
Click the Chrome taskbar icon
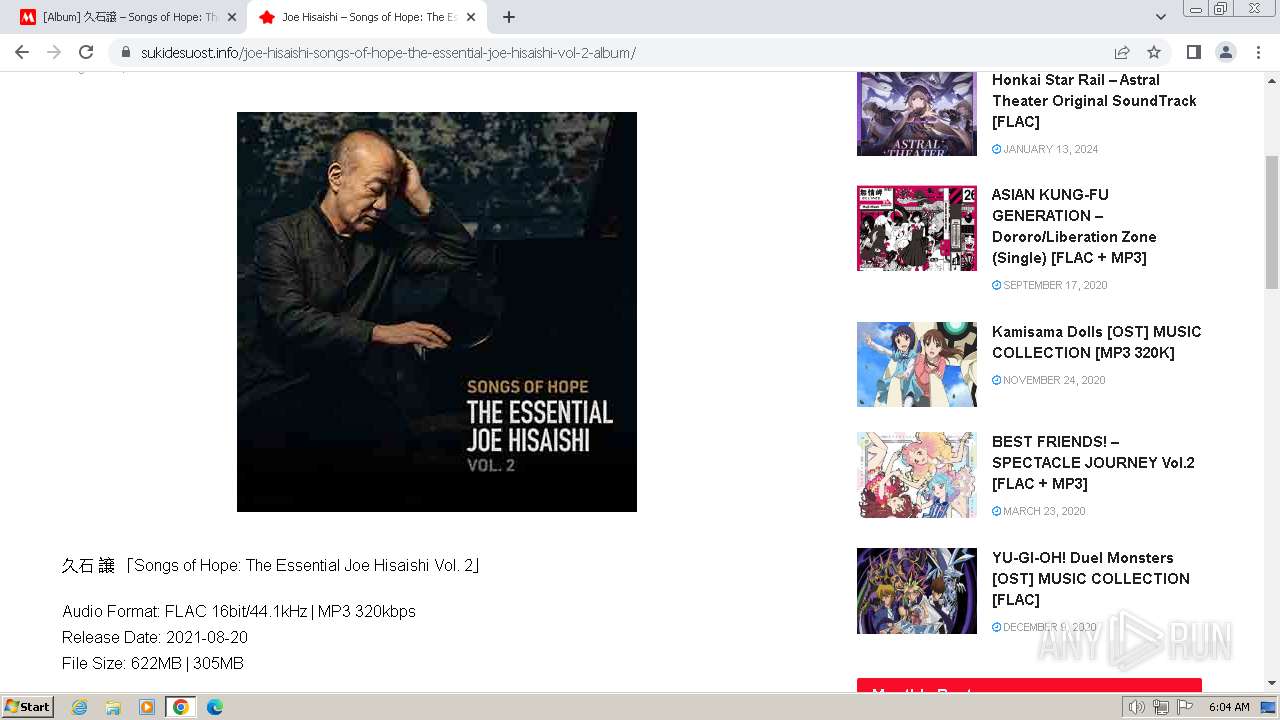181,707
